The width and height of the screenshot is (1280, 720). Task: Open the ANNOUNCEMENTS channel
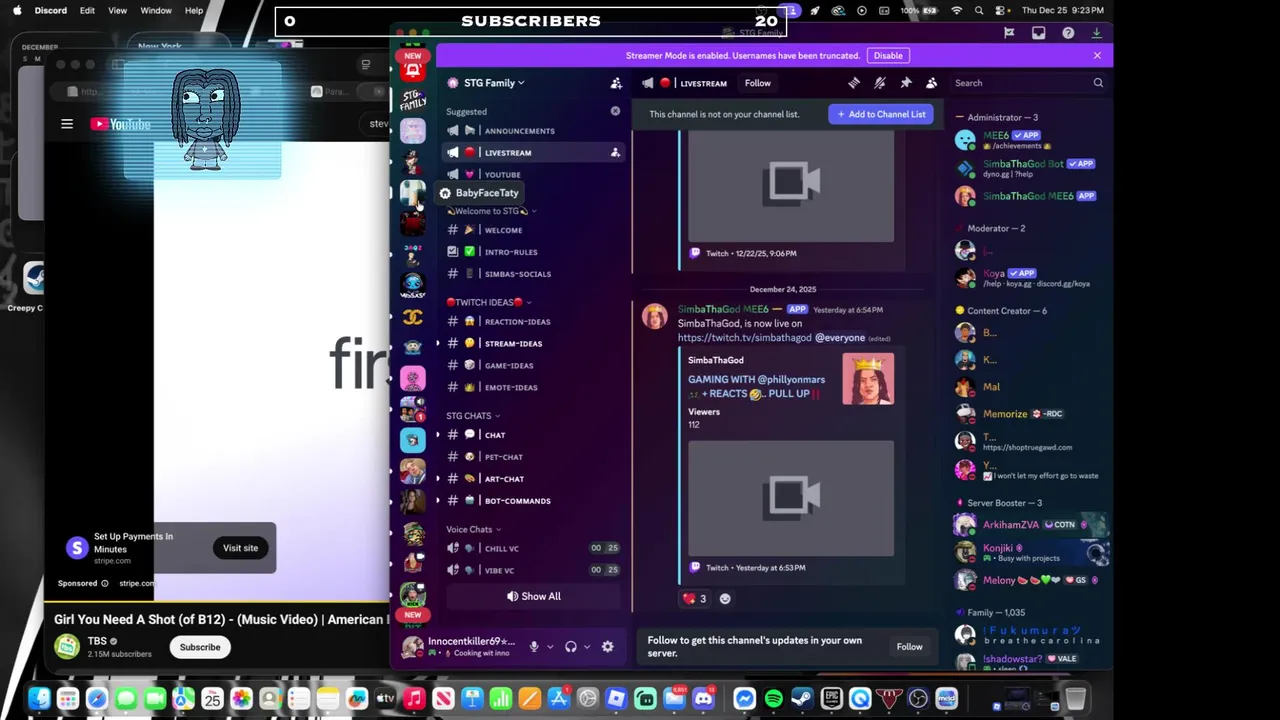(533, 131)
